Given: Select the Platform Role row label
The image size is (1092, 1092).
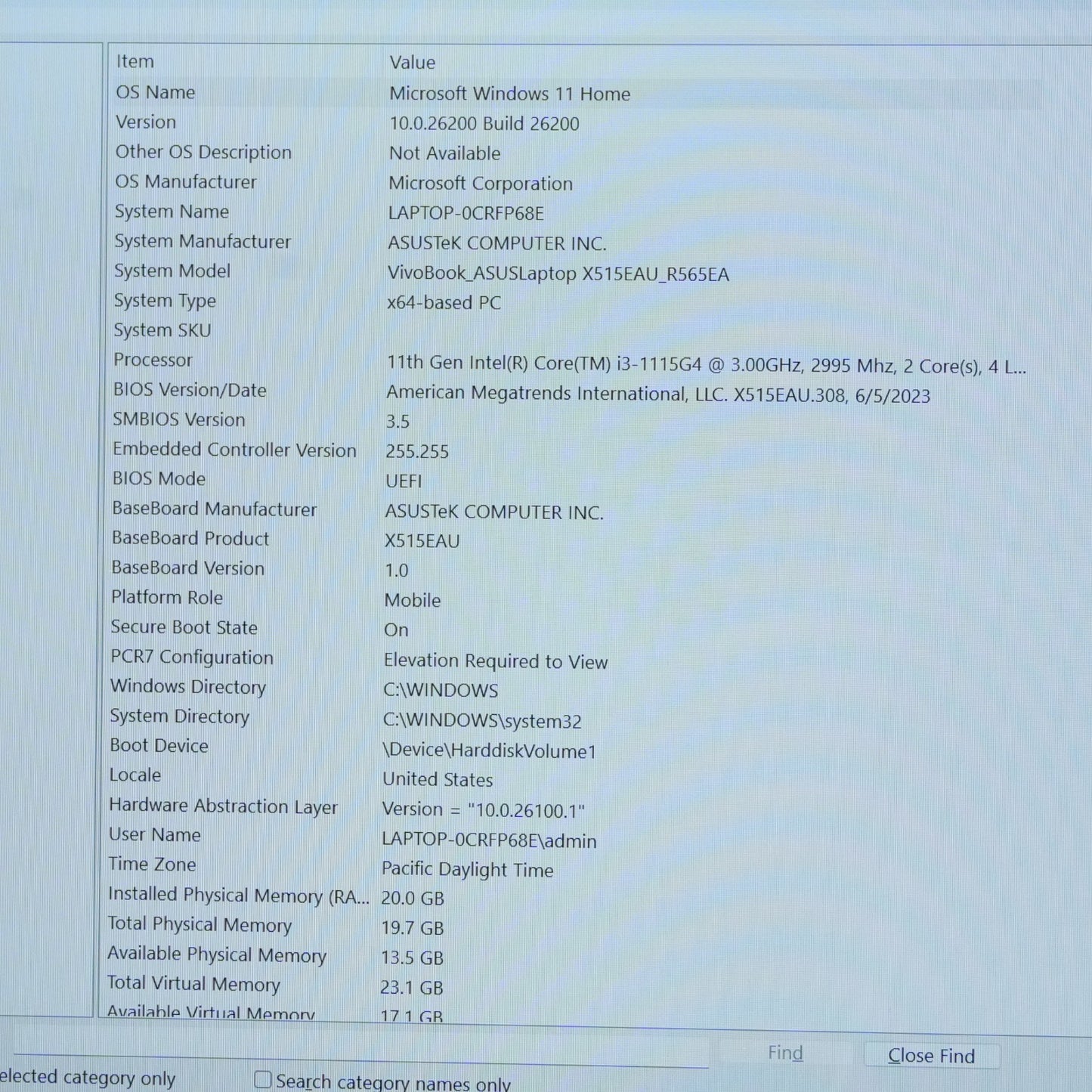Looking at the screenshot, I should (167, 598).
